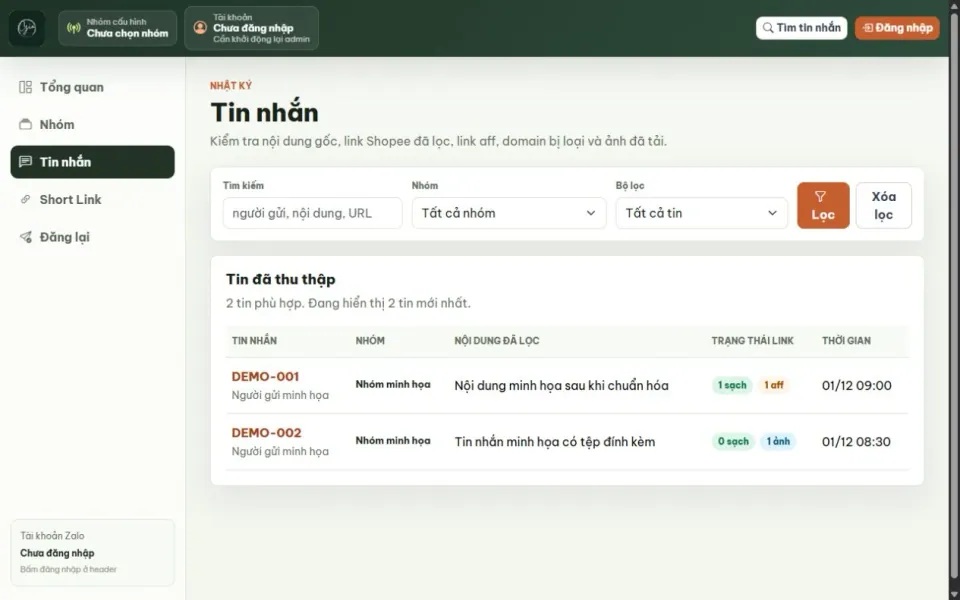
Task: Expand the Tất cả tin filter dropdown
Action: point(702,213)
